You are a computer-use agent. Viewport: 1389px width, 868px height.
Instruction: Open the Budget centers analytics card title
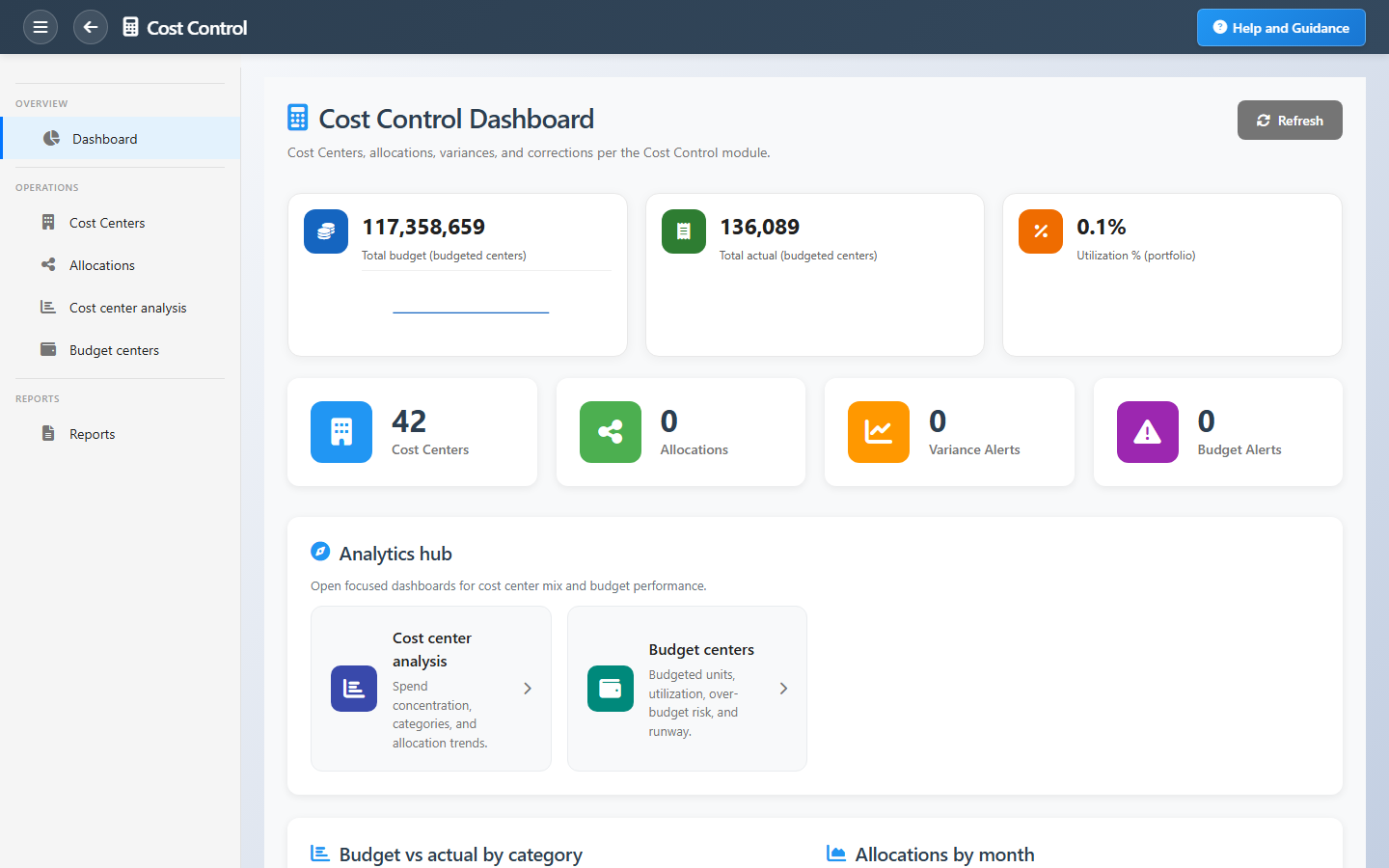(701, 650)
